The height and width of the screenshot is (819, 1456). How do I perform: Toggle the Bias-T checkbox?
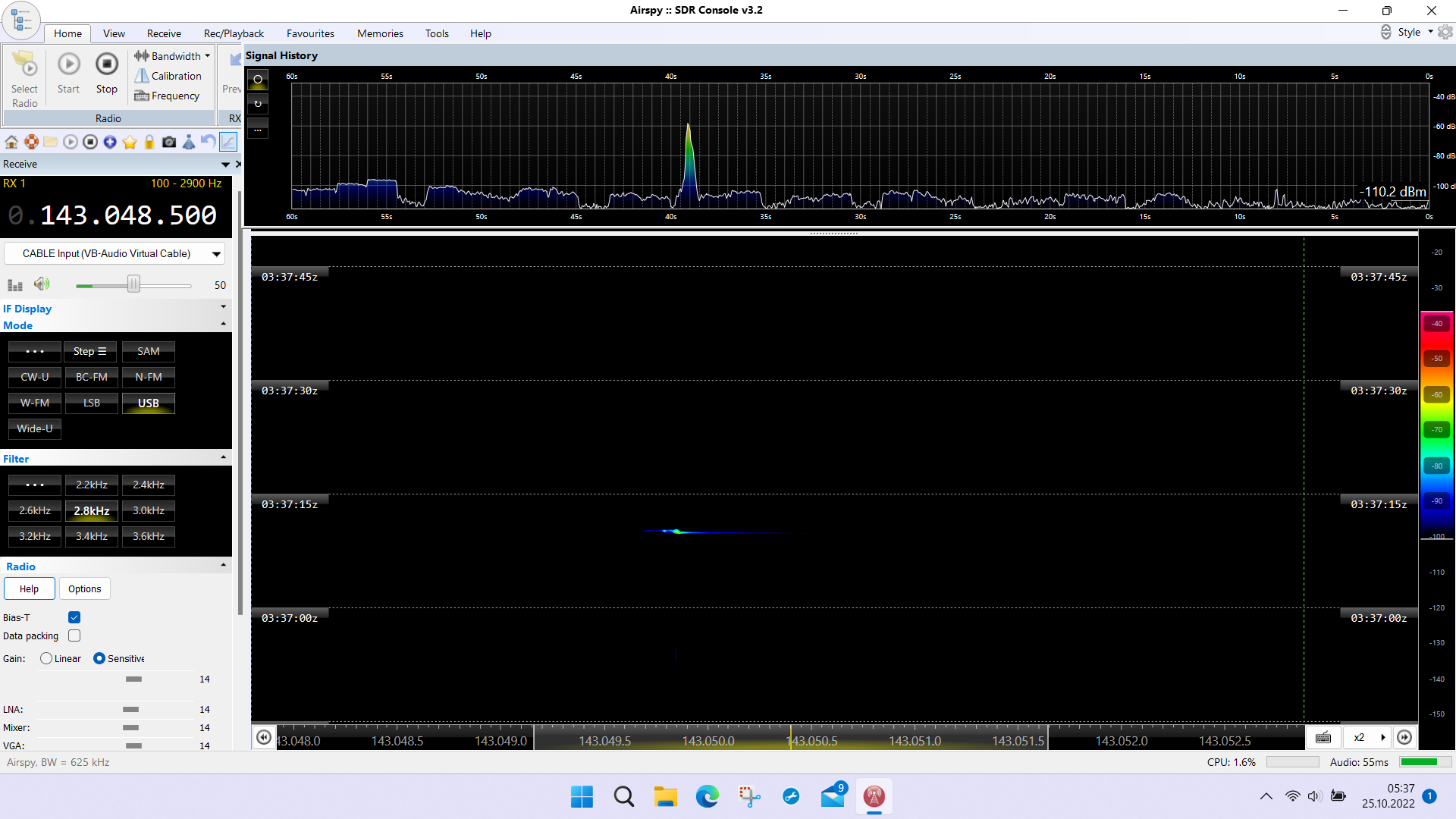tap(74, 617)
